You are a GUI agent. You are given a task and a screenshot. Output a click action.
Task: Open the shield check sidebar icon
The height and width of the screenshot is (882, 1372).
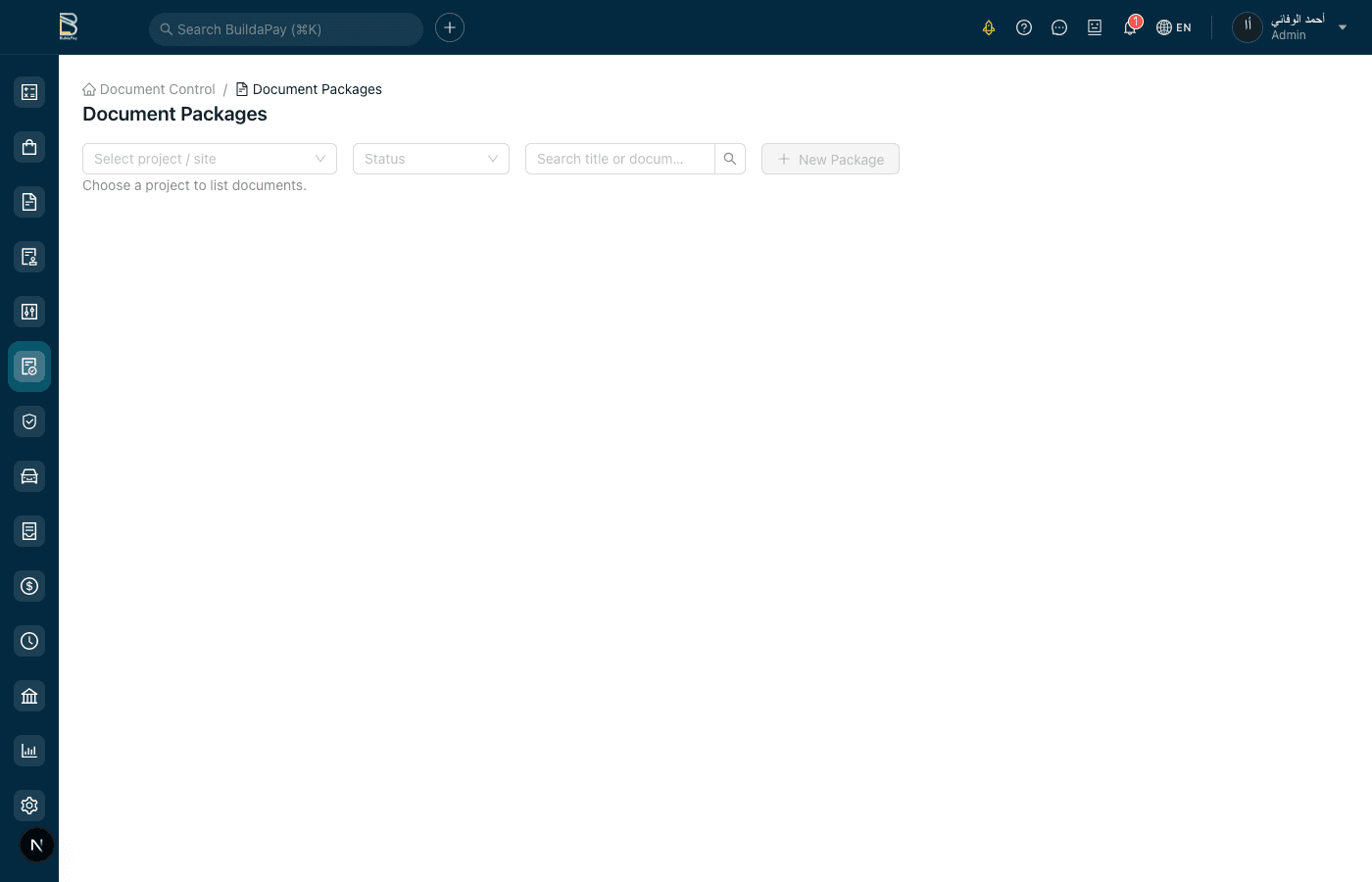29,421
